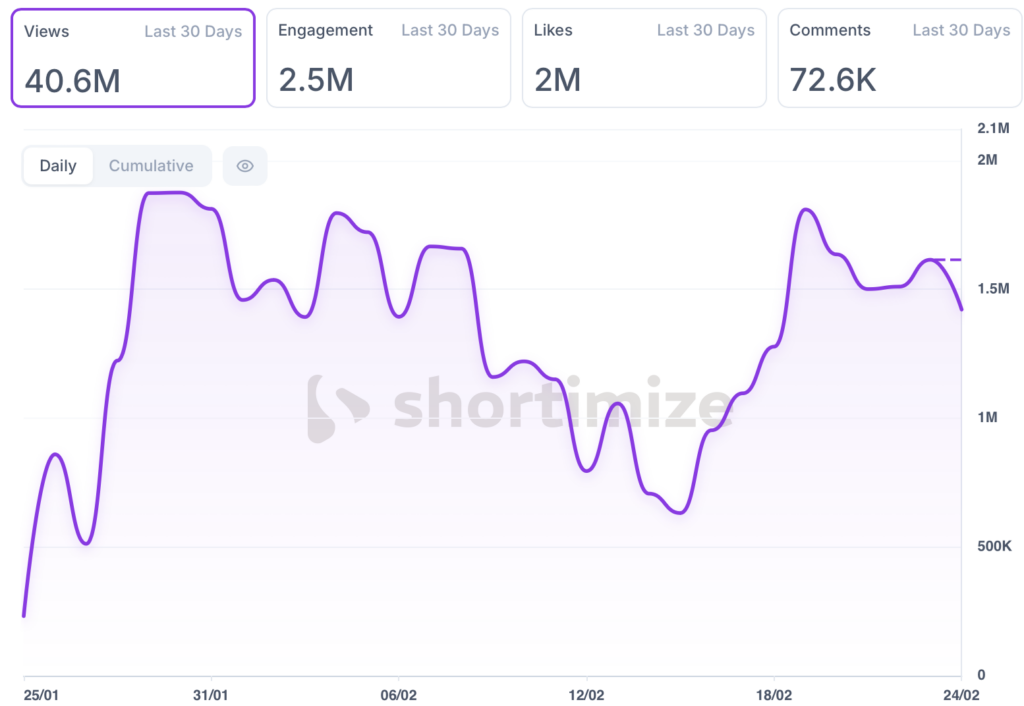The width and height of the screenshot is (1024, 706).
Task: Click Last 30 Days in Engagement card
Action: pos(450,31)
